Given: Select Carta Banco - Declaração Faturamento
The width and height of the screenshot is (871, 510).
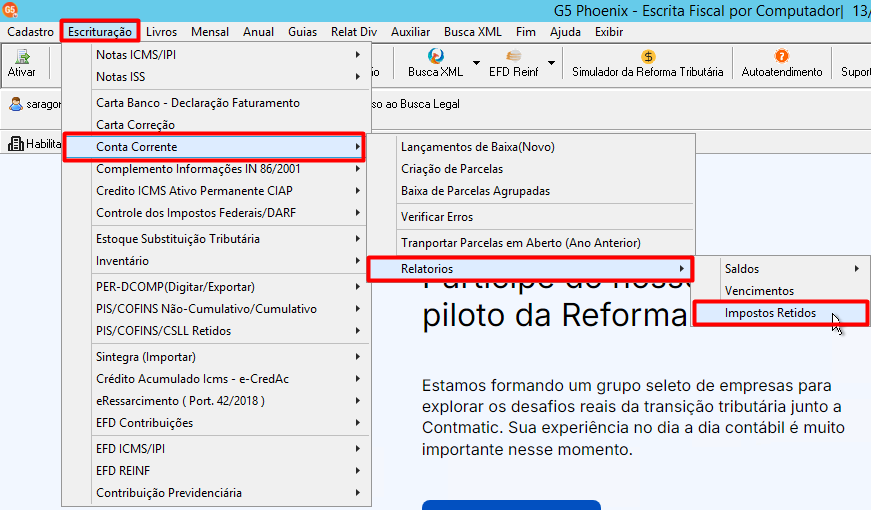Looking at the screenshot, I should click(216, 103).
